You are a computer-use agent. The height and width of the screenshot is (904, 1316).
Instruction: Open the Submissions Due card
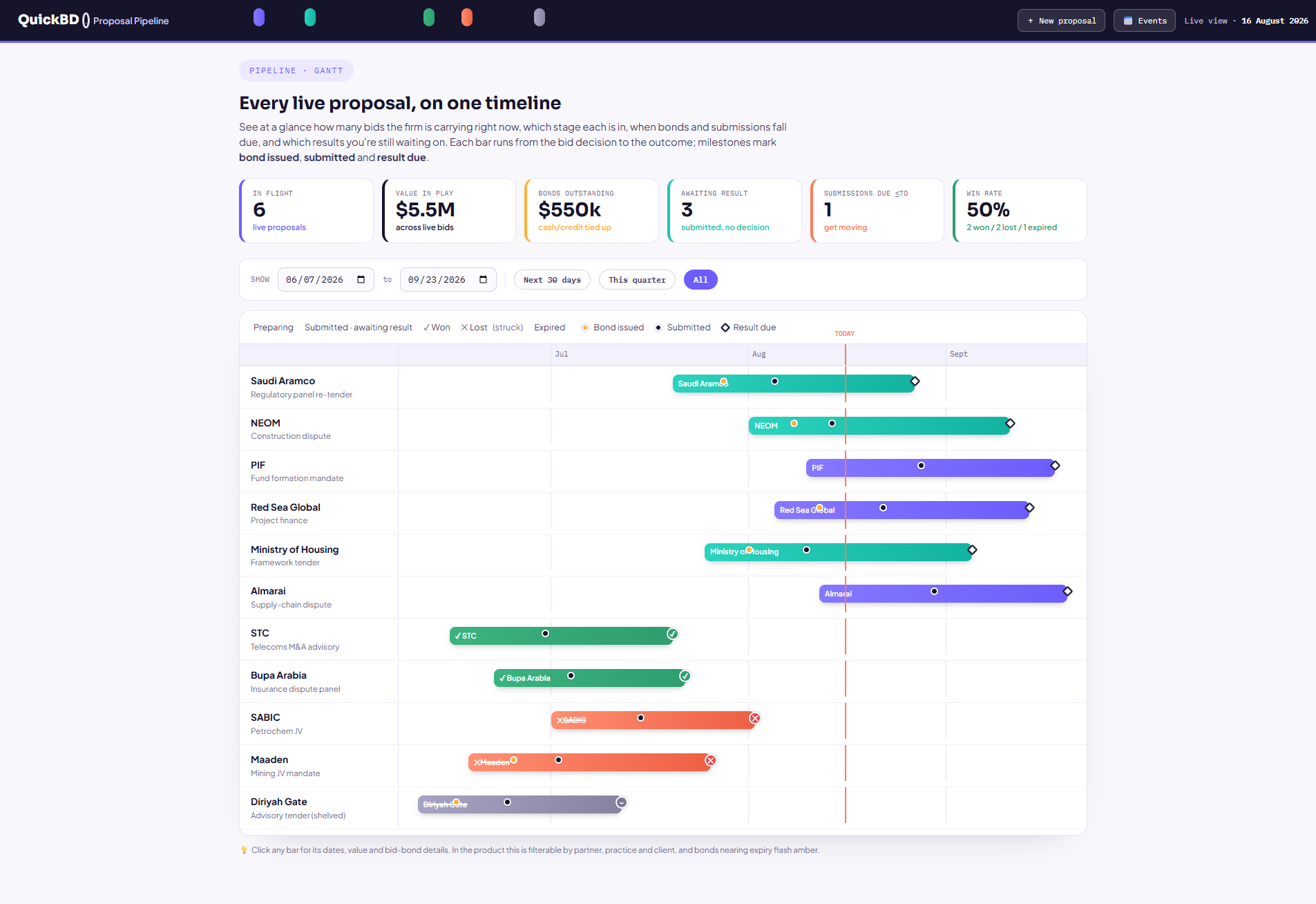pyautogui.click(x=877, y=211)
